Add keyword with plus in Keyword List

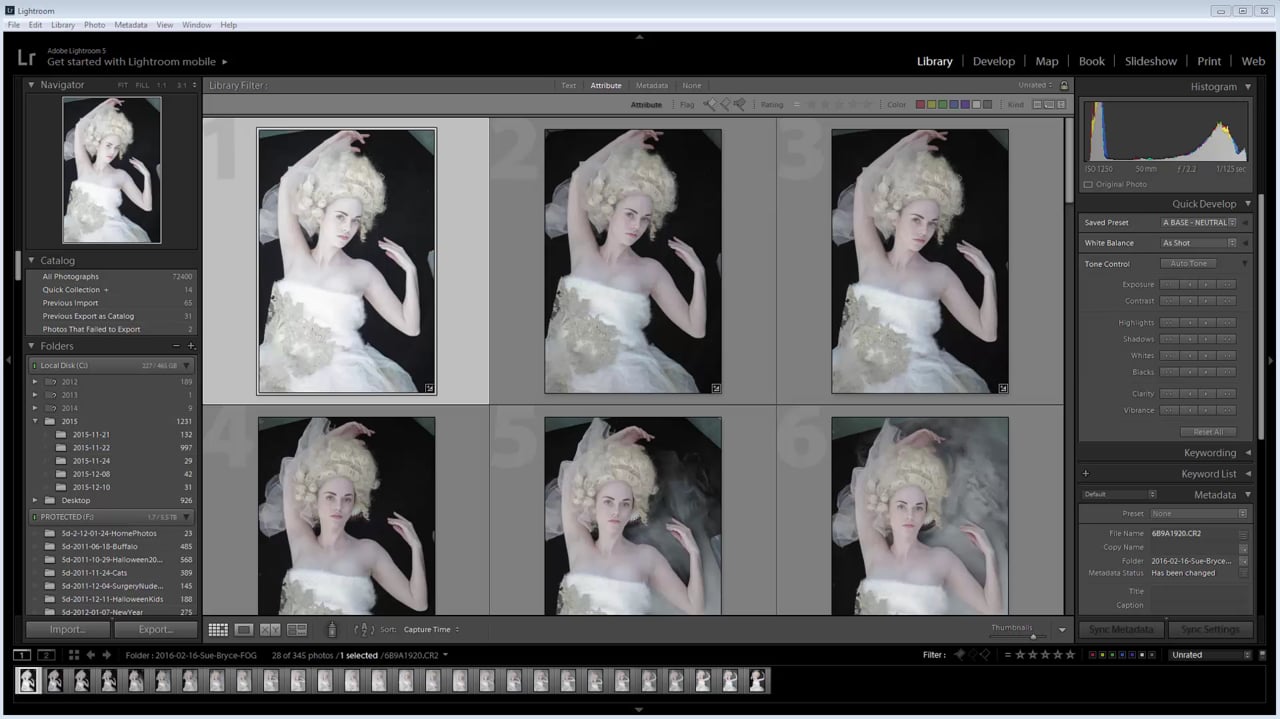pos(1086,474)
